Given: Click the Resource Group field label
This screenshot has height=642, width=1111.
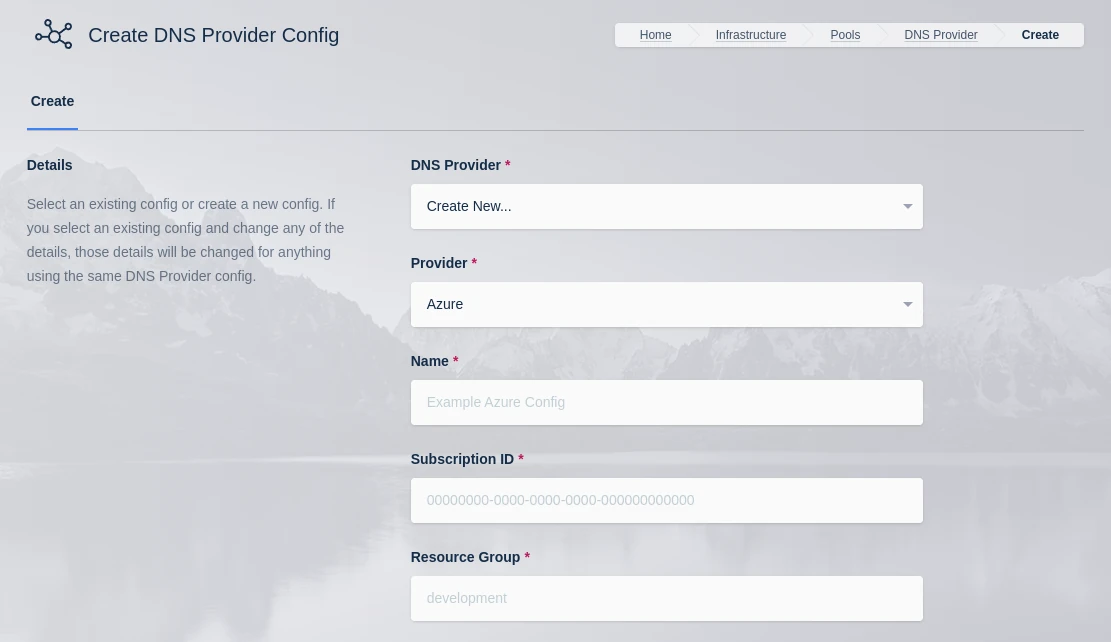Looking at the screenshot, I should (x=465, y=557).
